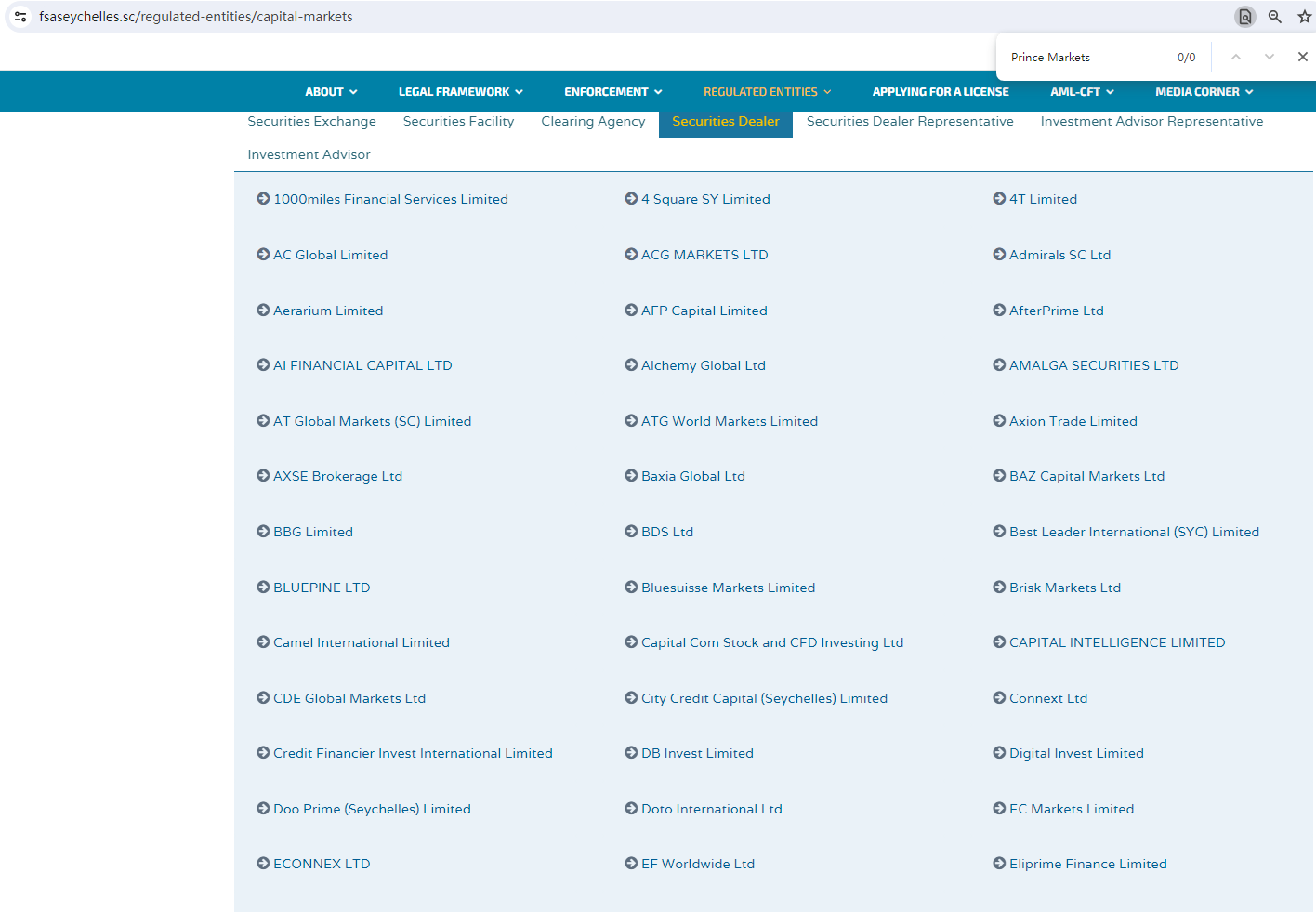The height and width of the screenshot is (912, 1316).
Task: Expand the About dropdown menu
Action: [x=331, y=92]
